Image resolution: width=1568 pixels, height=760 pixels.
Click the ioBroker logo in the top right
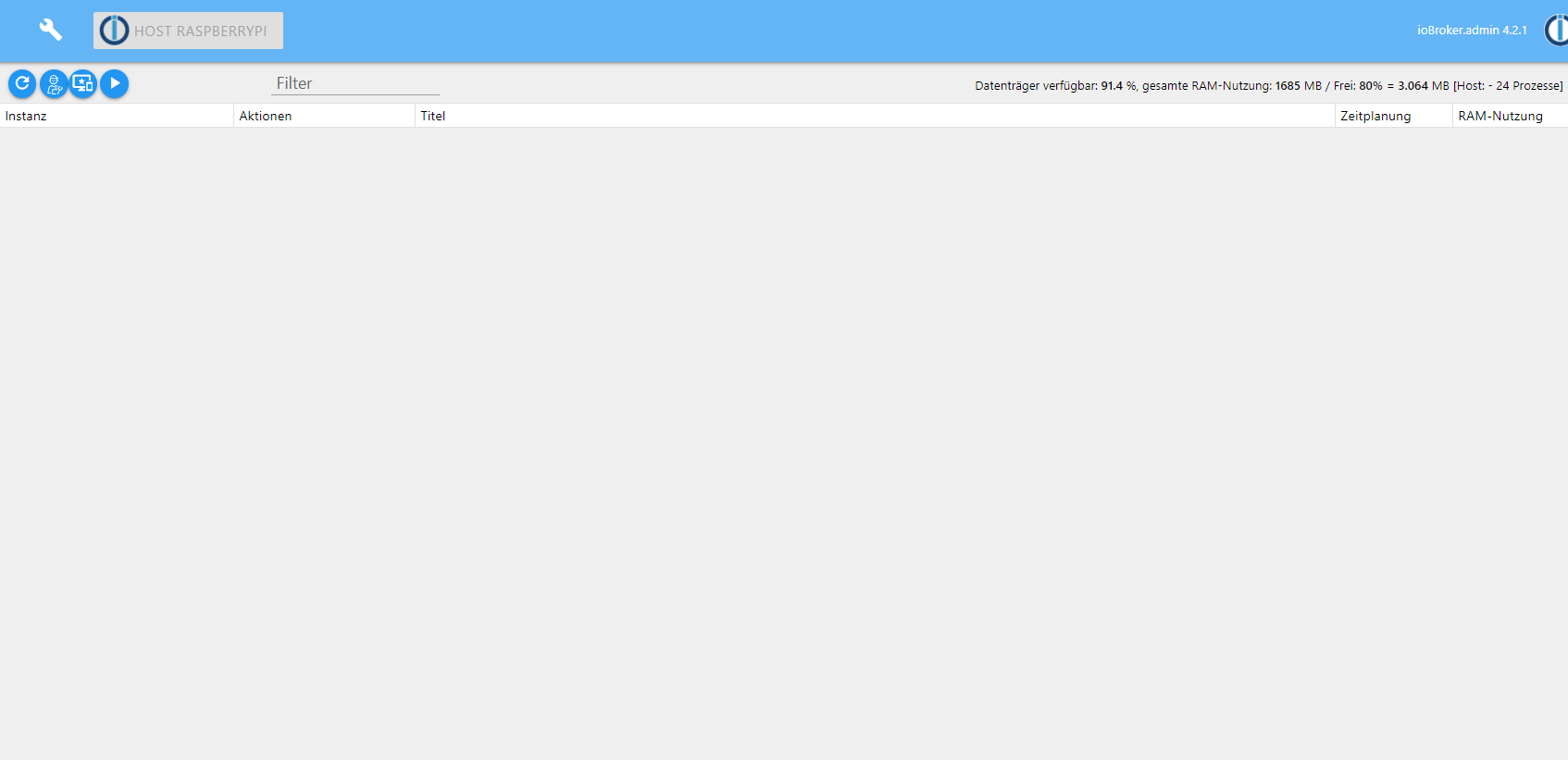coord(1557,30)
